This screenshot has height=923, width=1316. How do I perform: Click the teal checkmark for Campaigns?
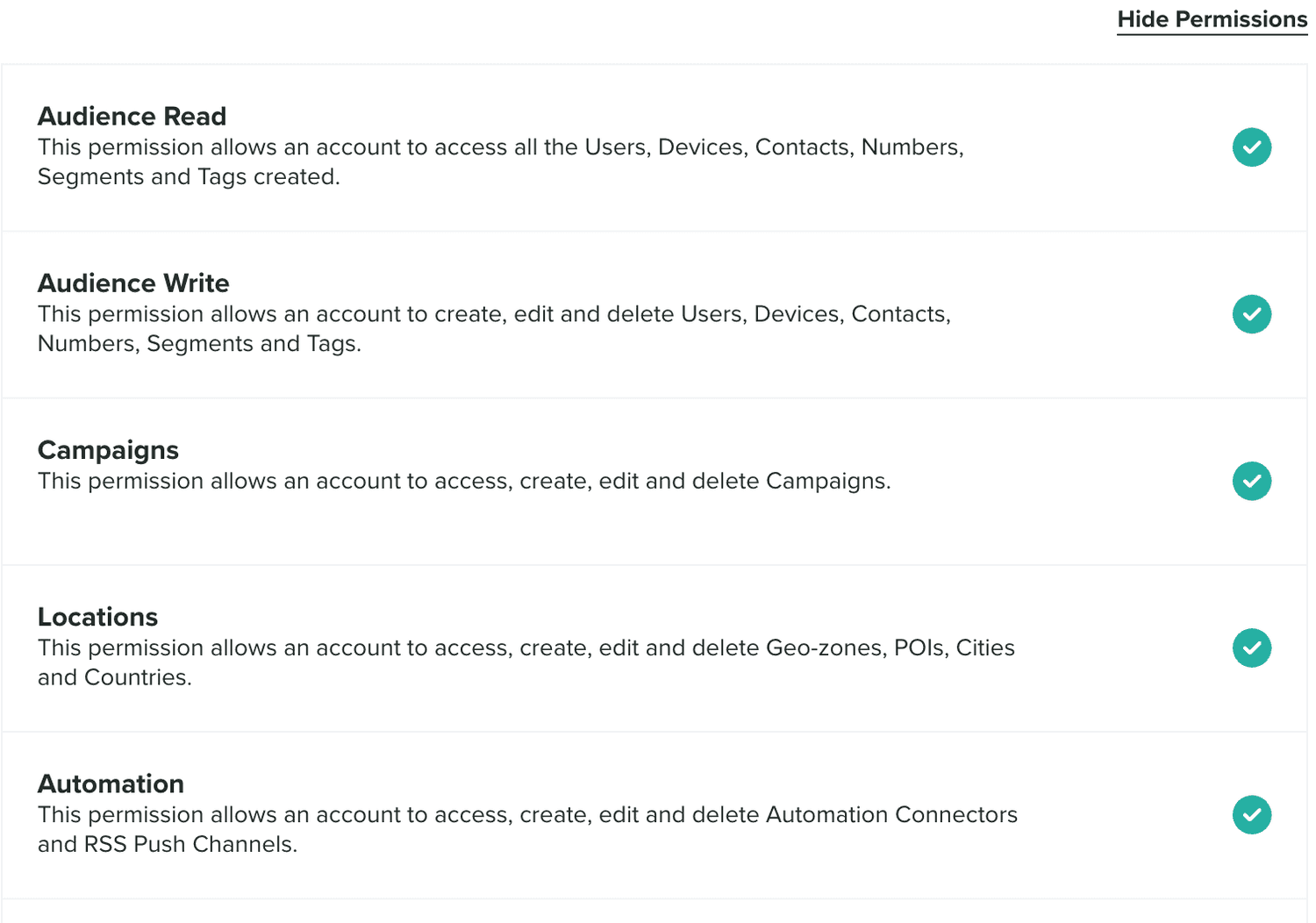[x=1252, y=481]
